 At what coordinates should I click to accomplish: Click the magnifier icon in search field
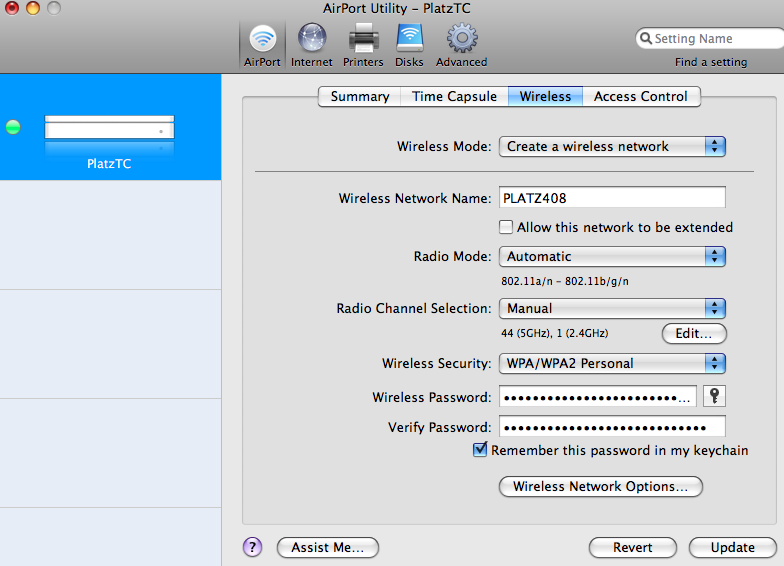pyautogui.click(x=646, y=38)
